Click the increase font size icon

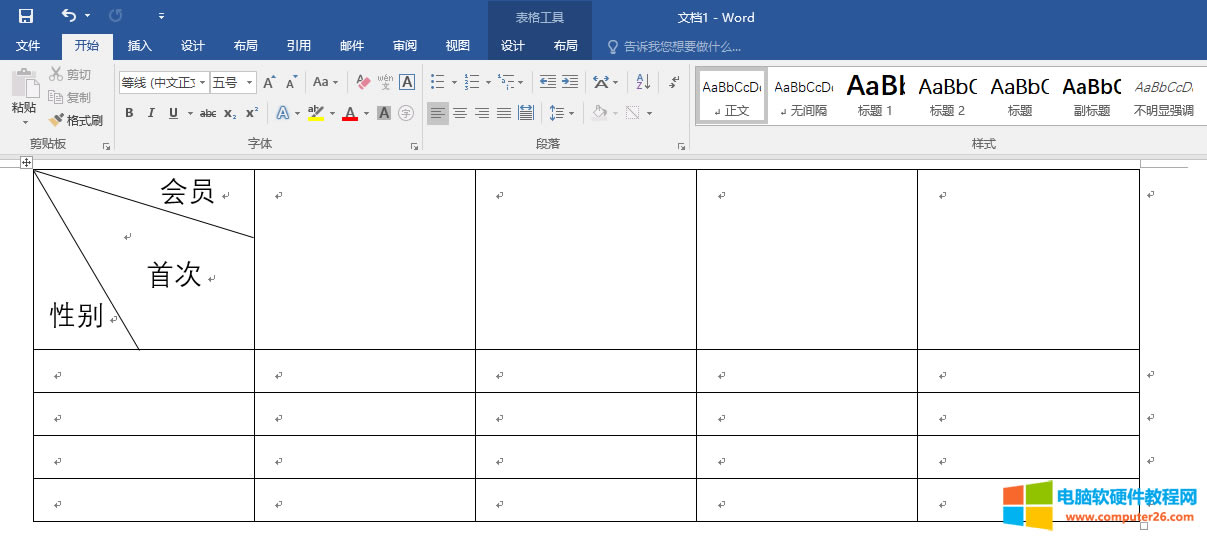(269, 82)
